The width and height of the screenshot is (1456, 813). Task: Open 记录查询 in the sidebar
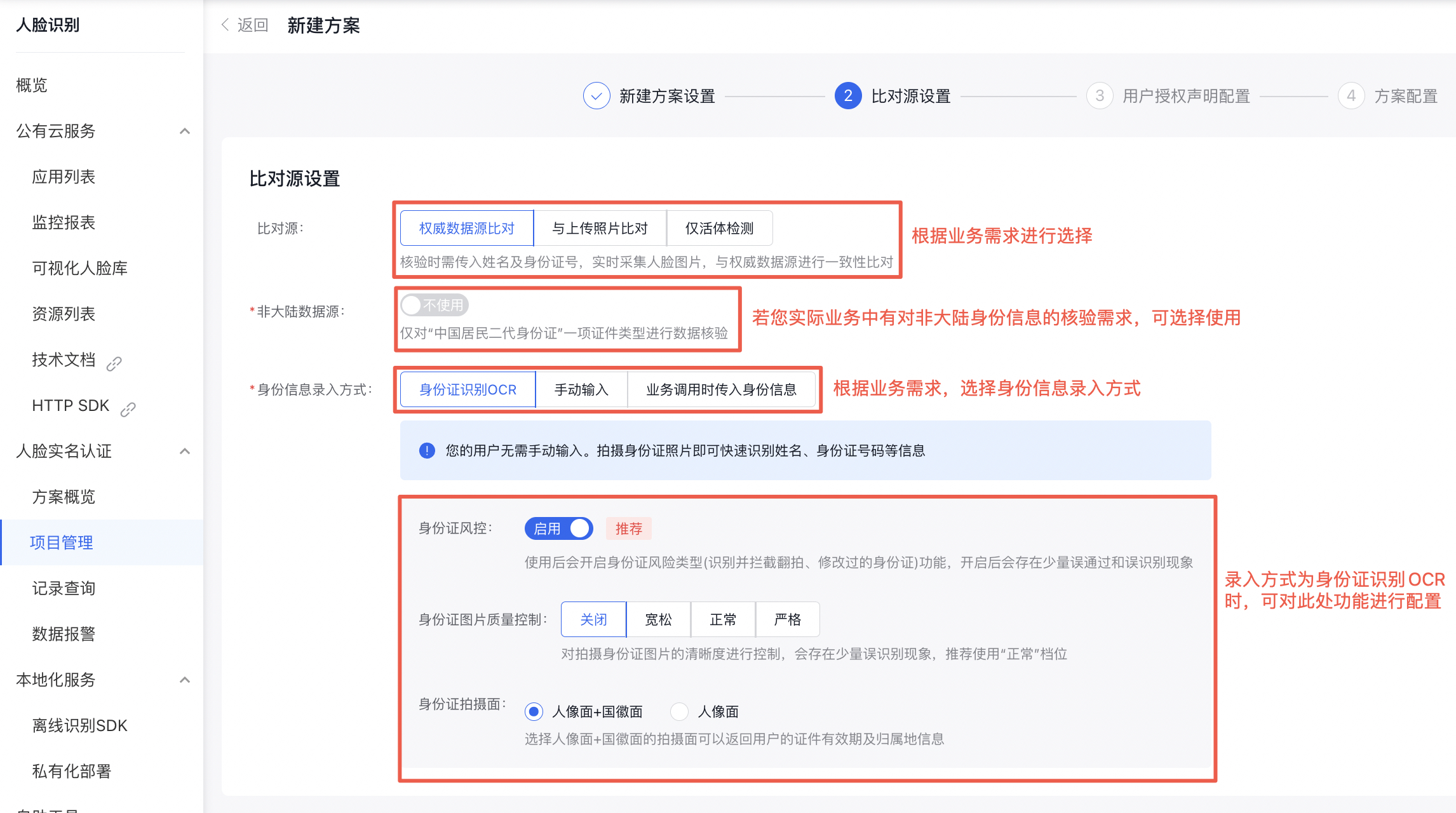click(64, 588)
